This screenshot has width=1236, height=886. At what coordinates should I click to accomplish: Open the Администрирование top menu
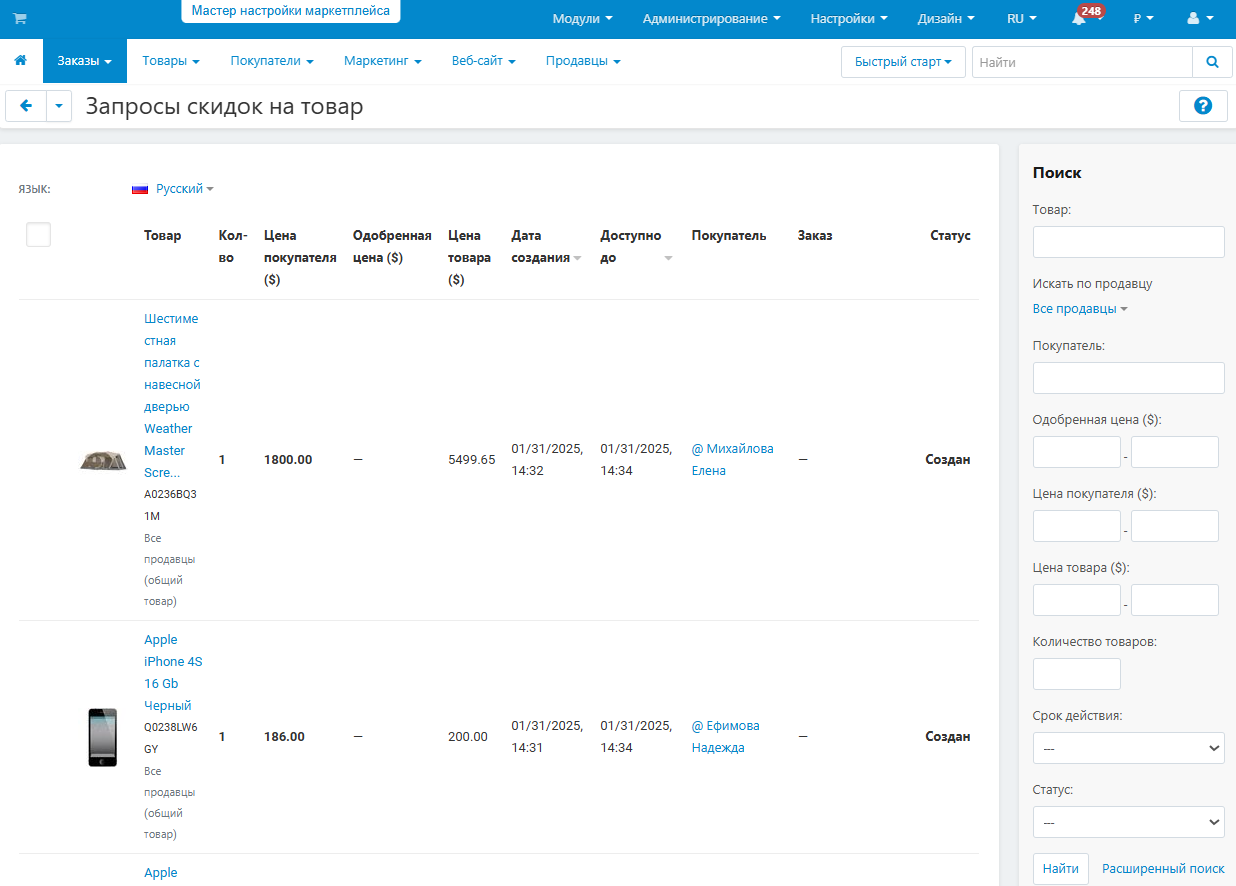pos(712,19)
